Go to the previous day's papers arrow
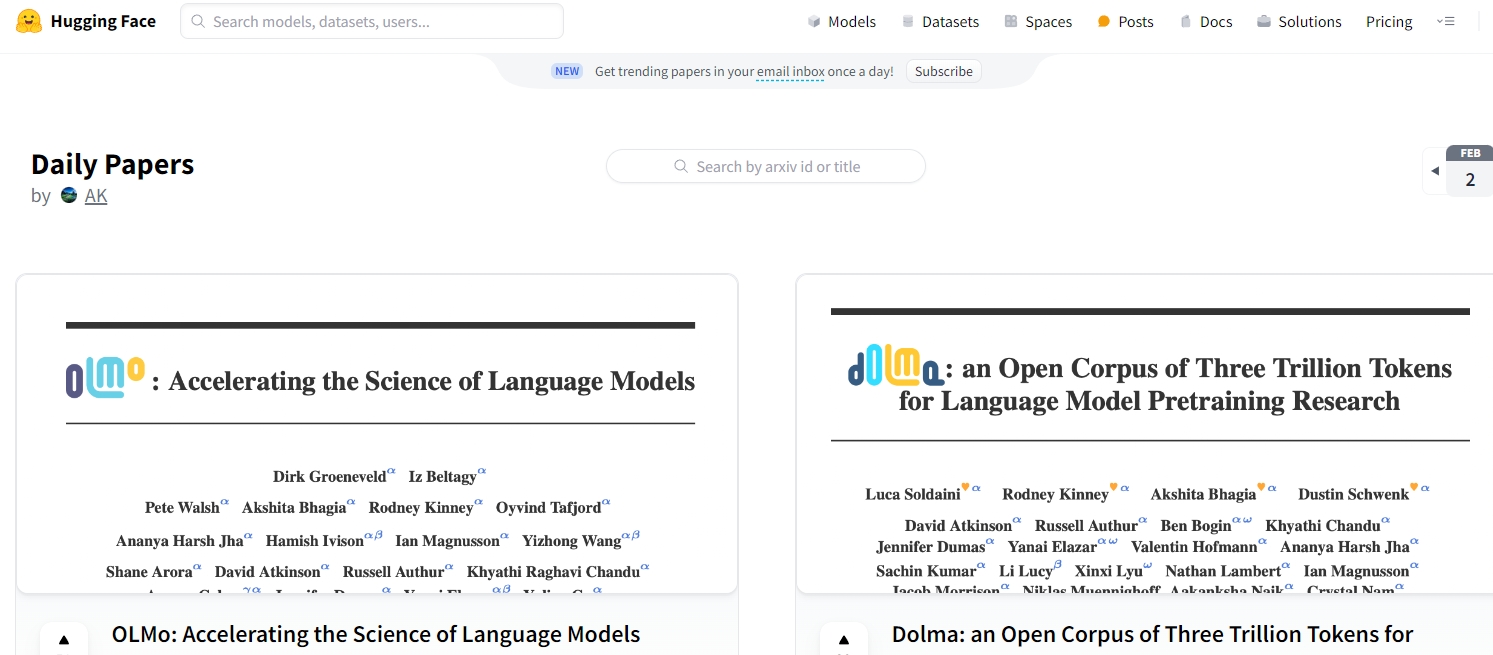Image resolution: width=1493 pixels, height=655 pixels. coord(1435,171)
